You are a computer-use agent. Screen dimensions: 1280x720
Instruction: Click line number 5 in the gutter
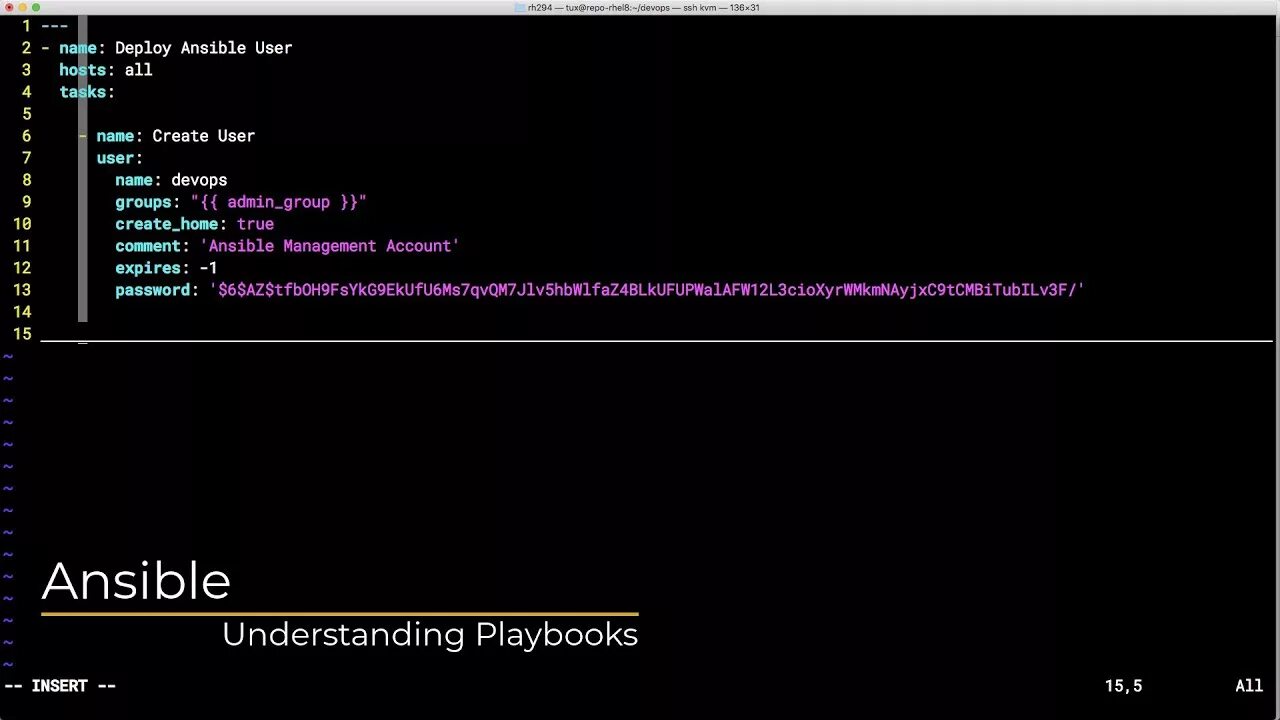click(26, 114)
